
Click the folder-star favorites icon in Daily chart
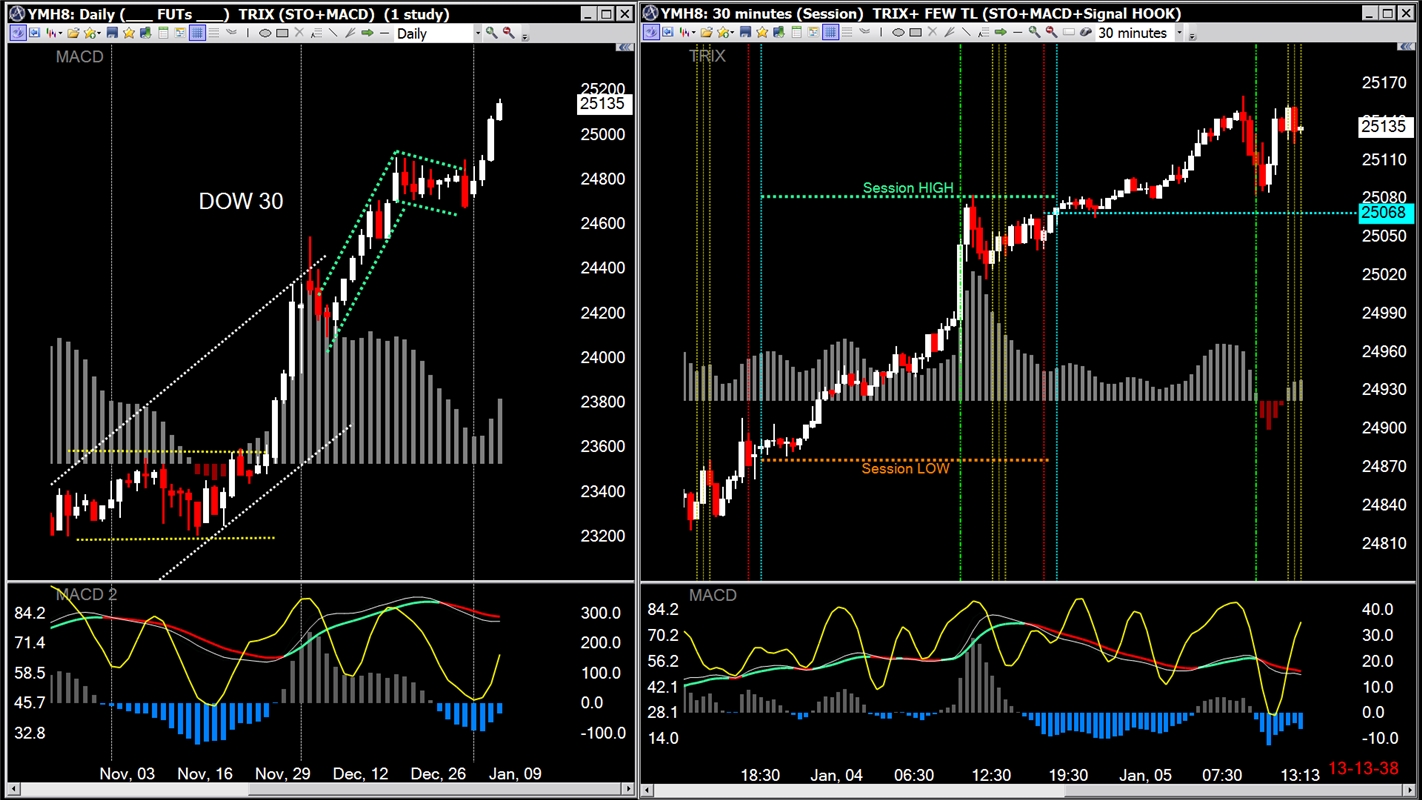click(x=89, y=33)
